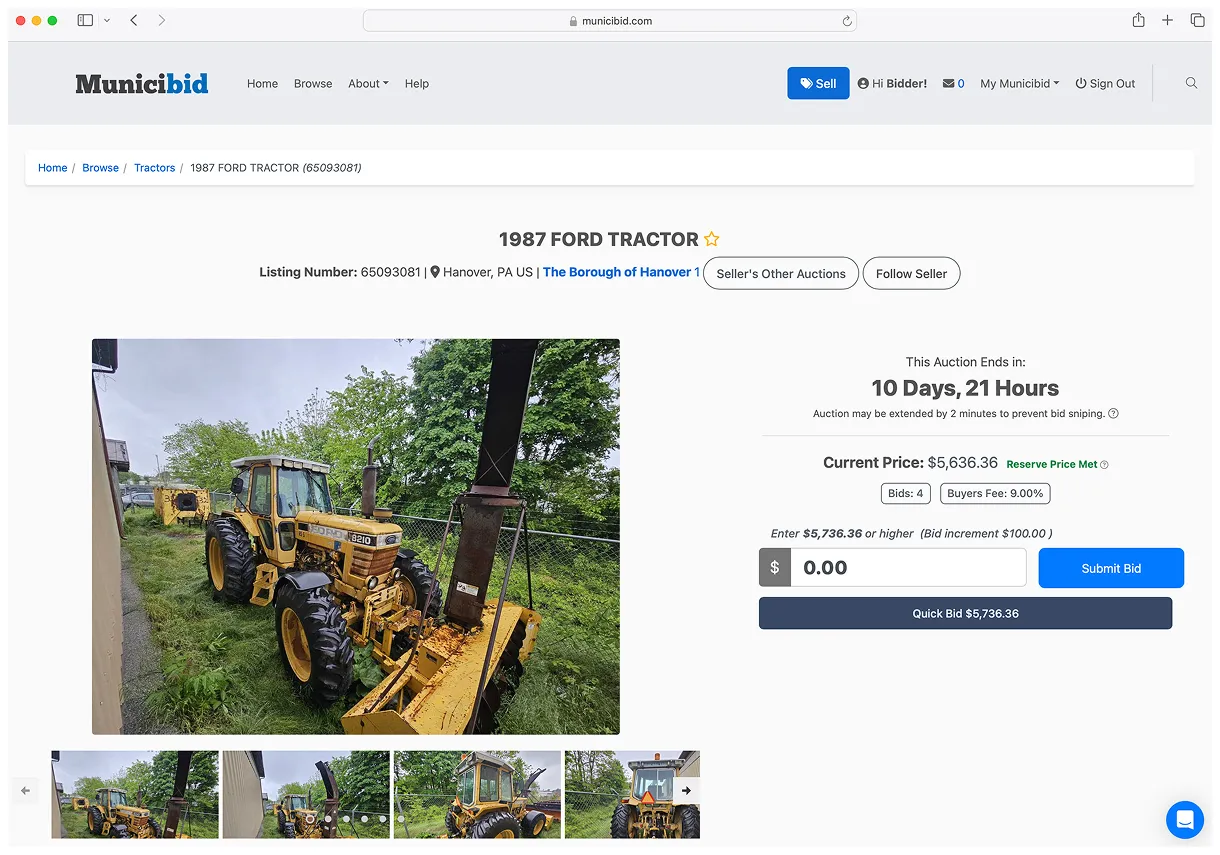Image resolution: width=1220 pixels, height=855 pixels.
Task: Open the Hi Bidder! profile link
Action: pyautogui.click(x=892, y=84)
